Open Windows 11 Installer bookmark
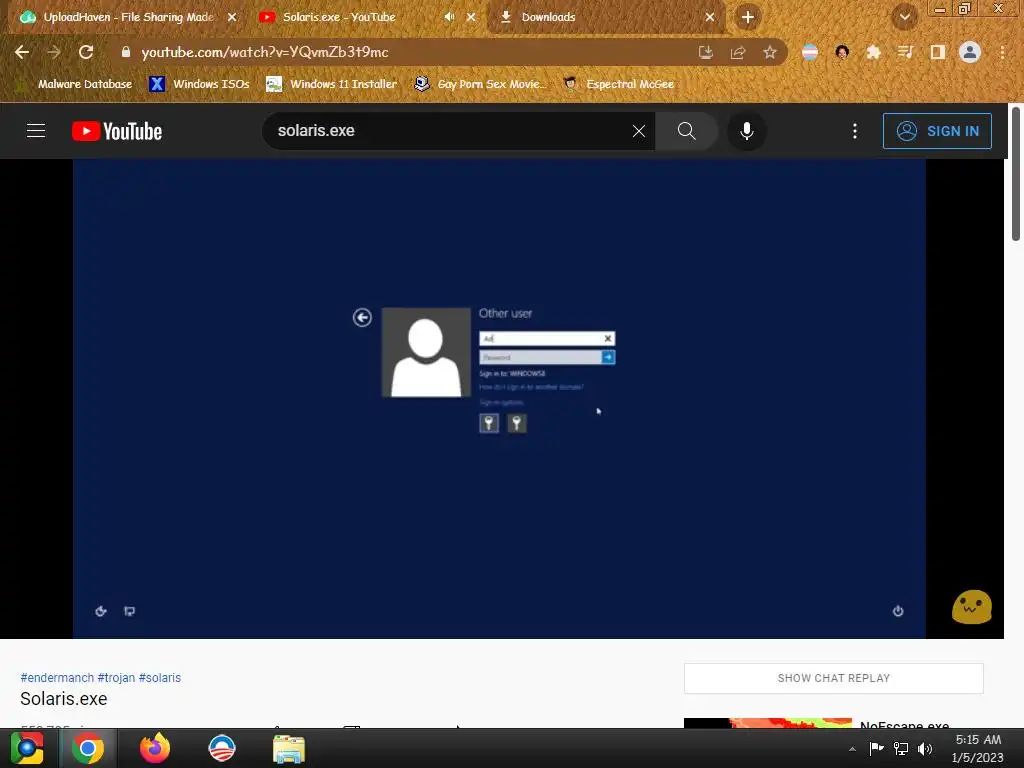 332,84
